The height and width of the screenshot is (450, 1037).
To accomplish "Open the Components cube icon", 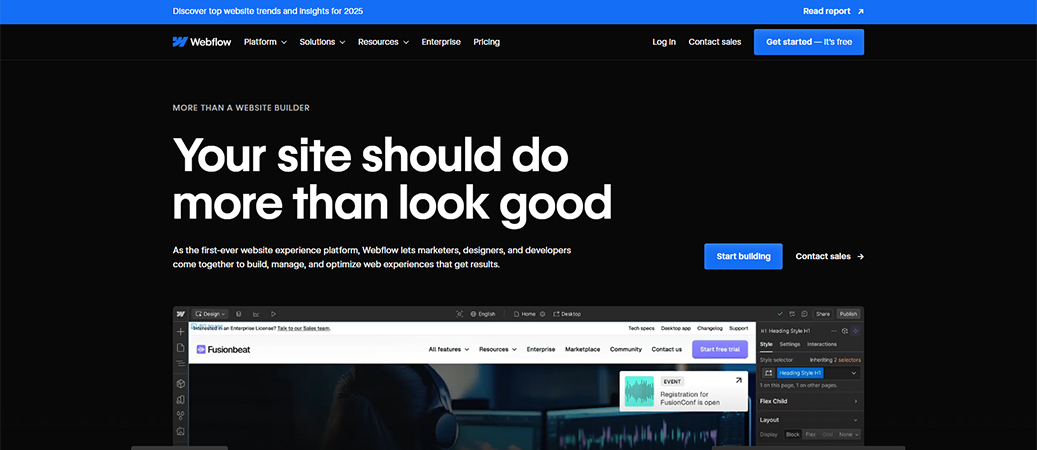I will pyautogui.click(x=181, y=383).
